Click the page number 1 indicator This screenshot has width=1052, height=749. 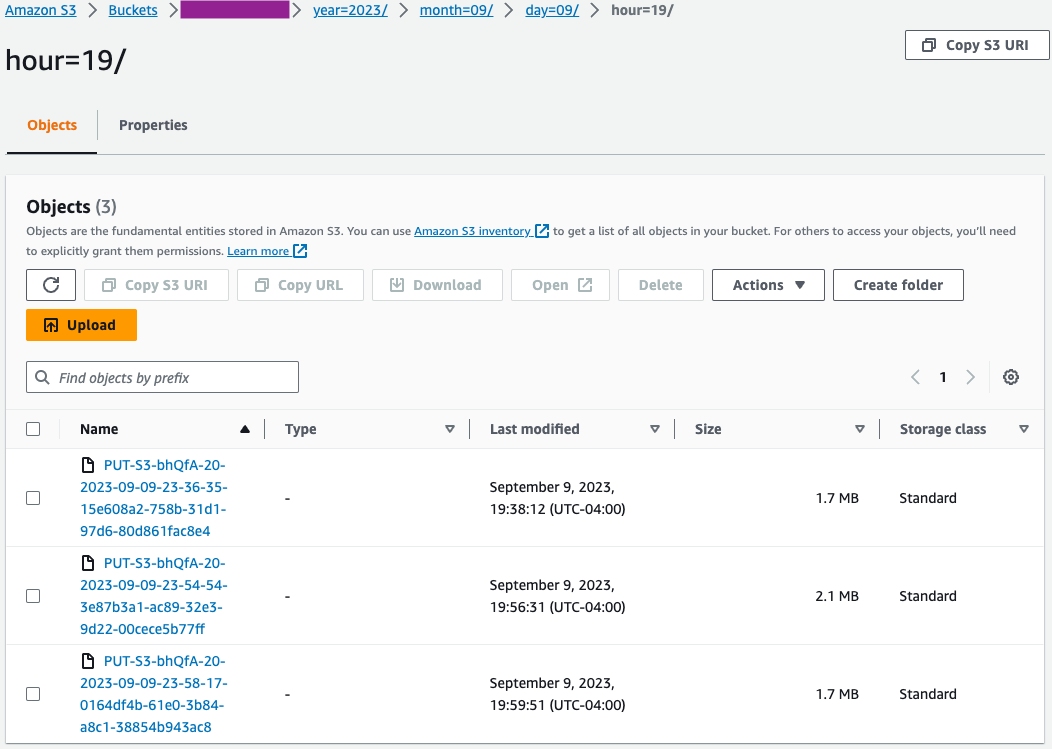pyautogui.click(x=943, y=377)
